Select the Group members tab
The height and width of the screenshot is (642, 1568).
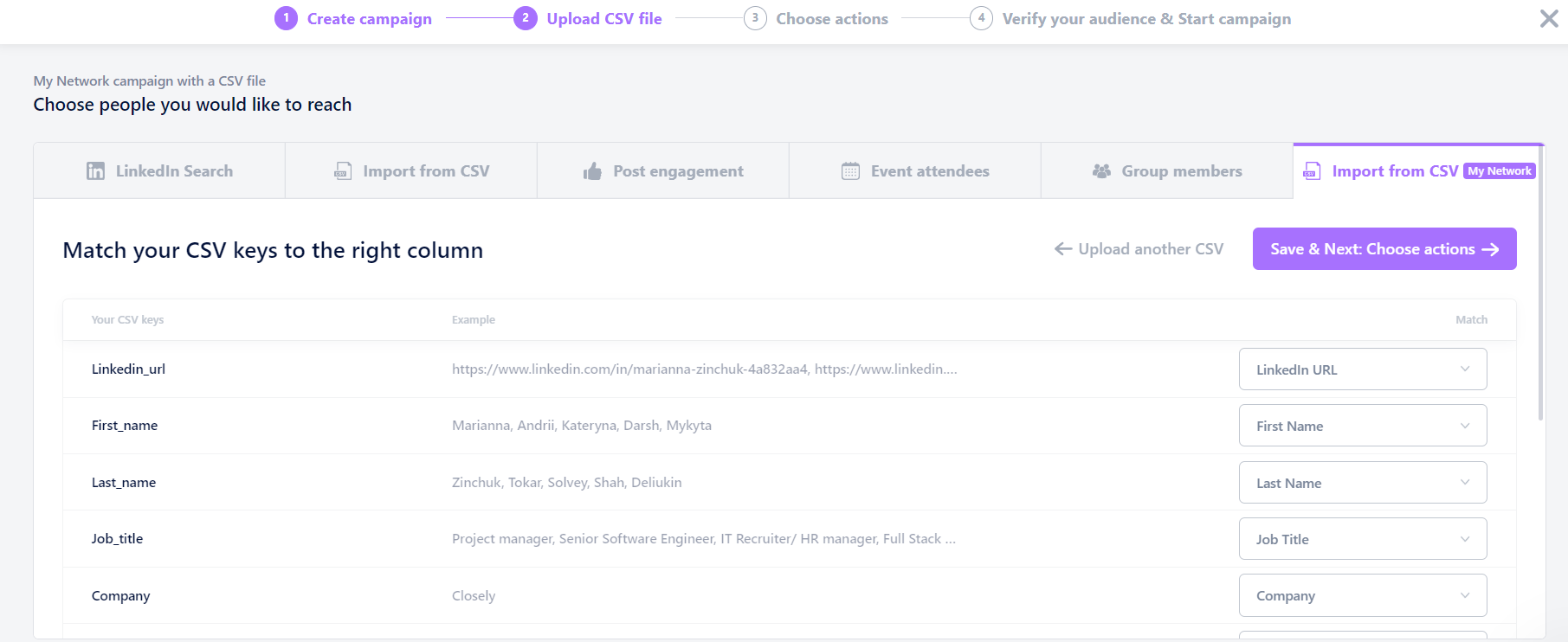[1167, 171]
